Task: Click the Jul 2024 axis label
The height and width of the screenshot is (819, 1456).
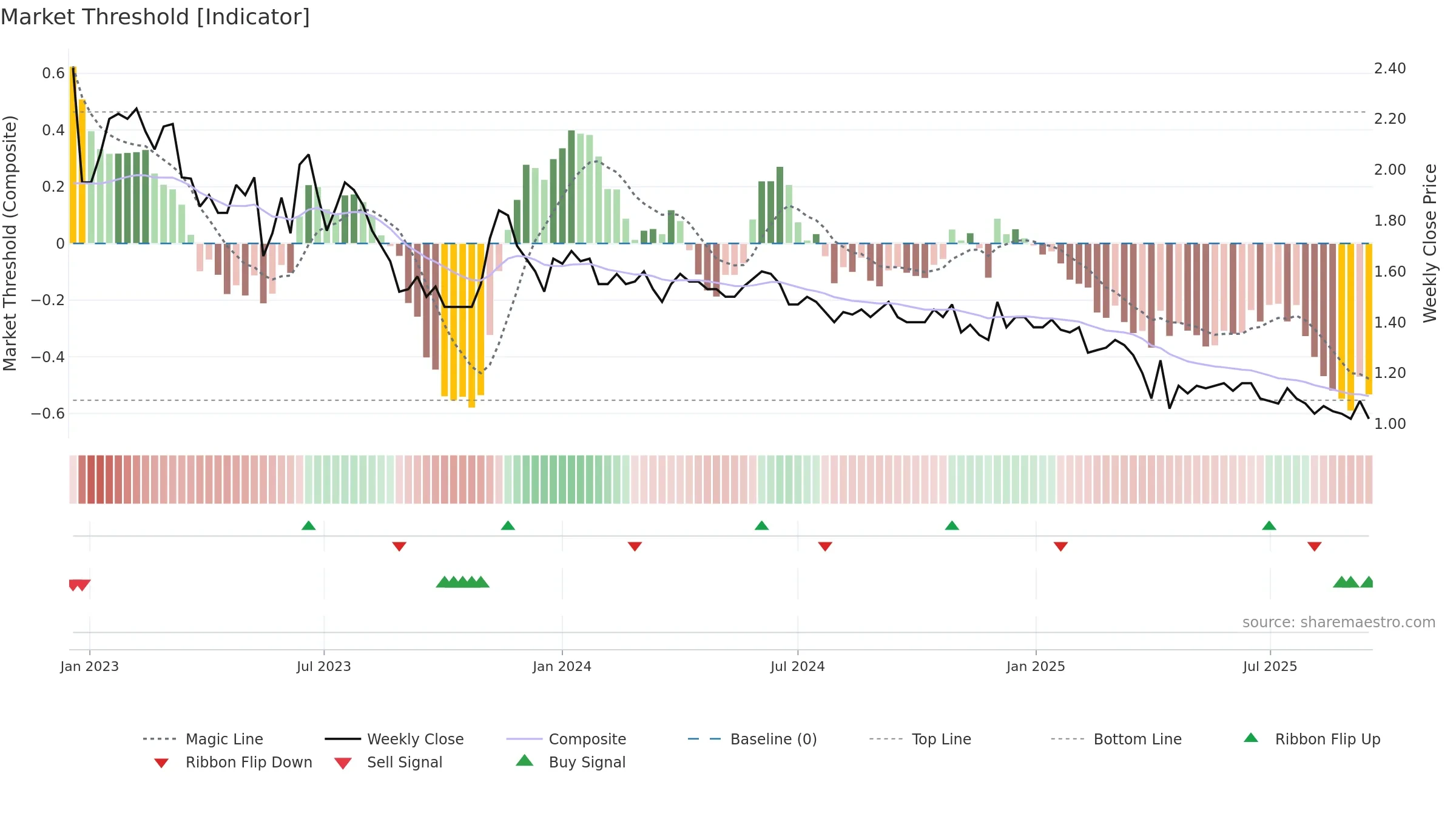Action: (x=798, y=666)
